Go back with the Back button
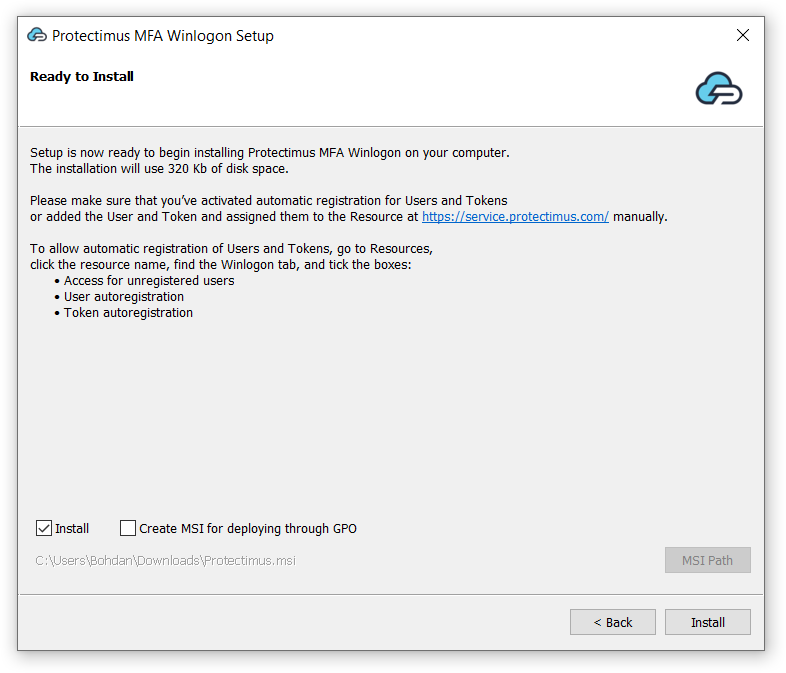Screen dimensions: 786x673 click(x=613, y=622)
